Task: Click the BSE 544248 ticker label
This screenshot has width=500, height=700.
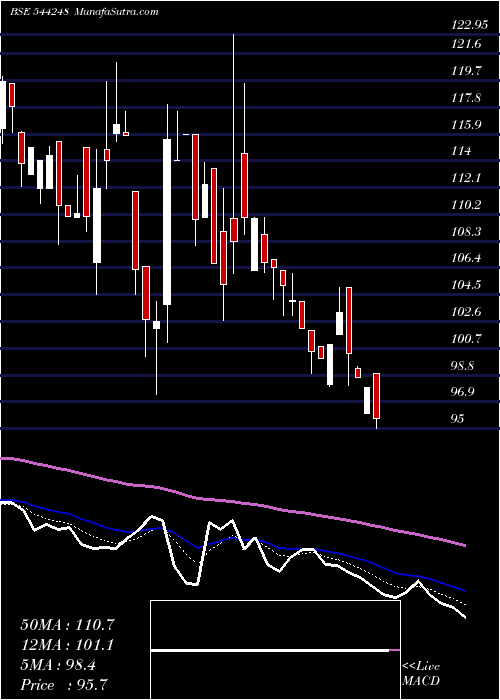Action: pyautogui.click(x=39, y=12)
